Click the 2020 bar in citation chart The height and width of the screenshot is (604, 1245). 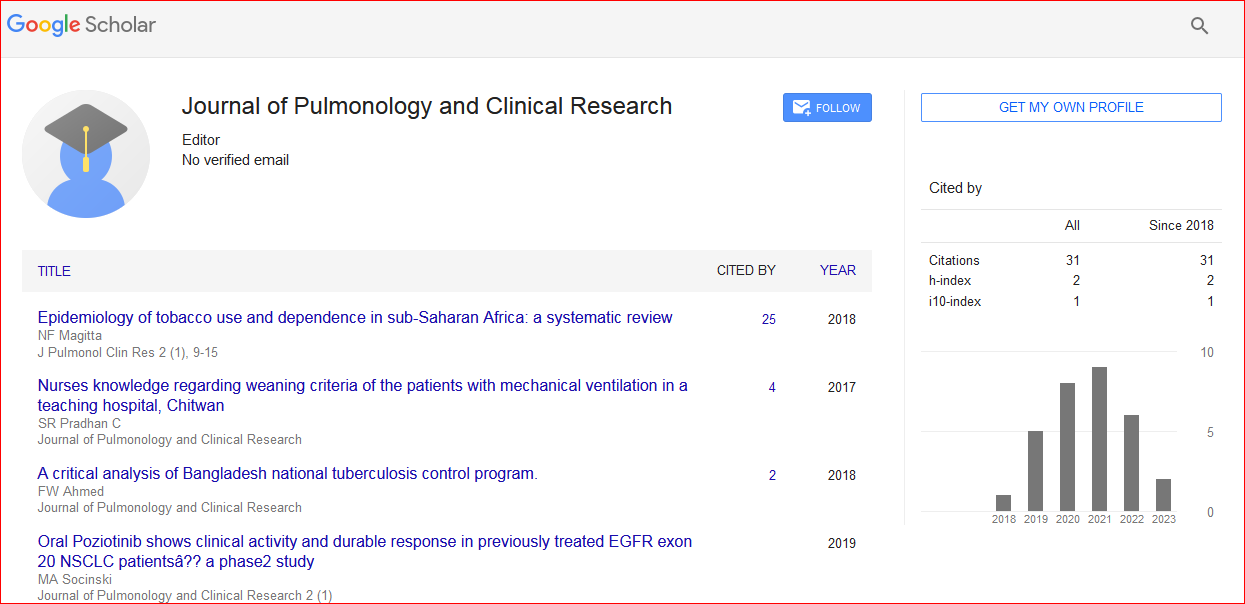[x=1067, y=448]
